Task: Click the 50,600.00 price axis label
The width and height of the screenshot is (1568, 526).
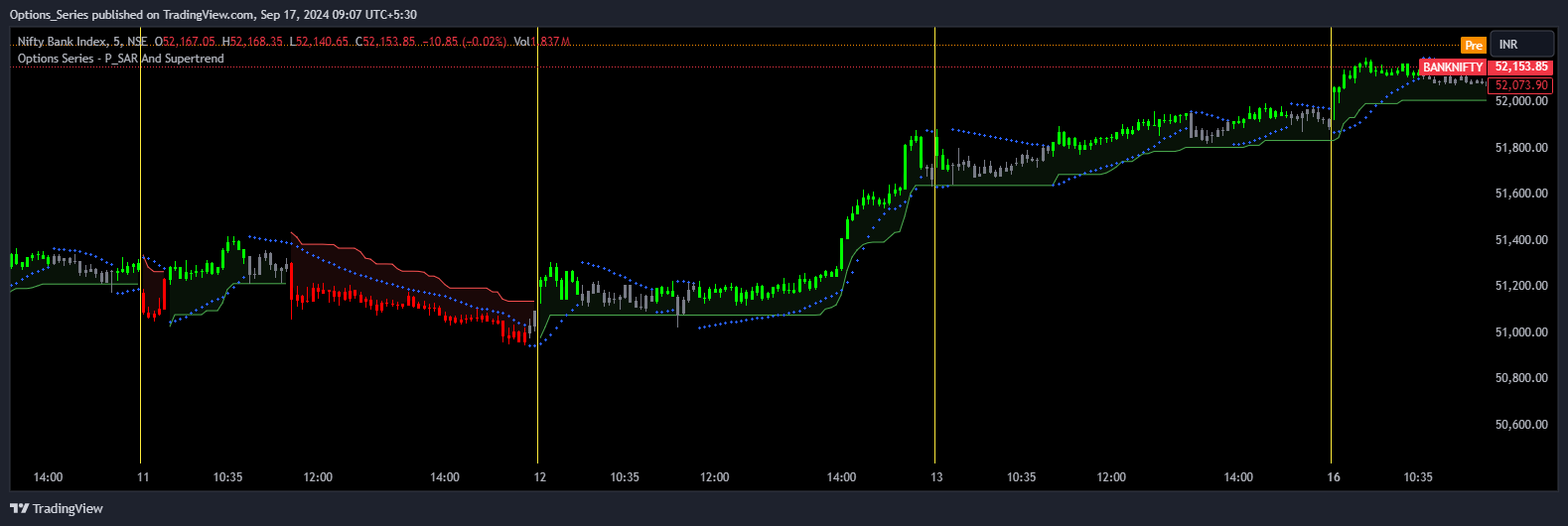Action: 1521,425
